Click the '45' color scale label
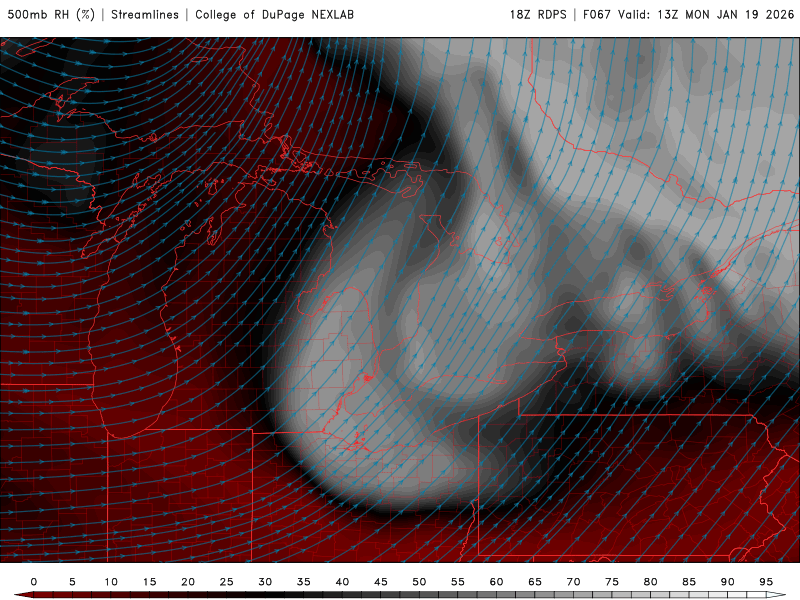Screen dimensions: 800x600 point(381,582)
